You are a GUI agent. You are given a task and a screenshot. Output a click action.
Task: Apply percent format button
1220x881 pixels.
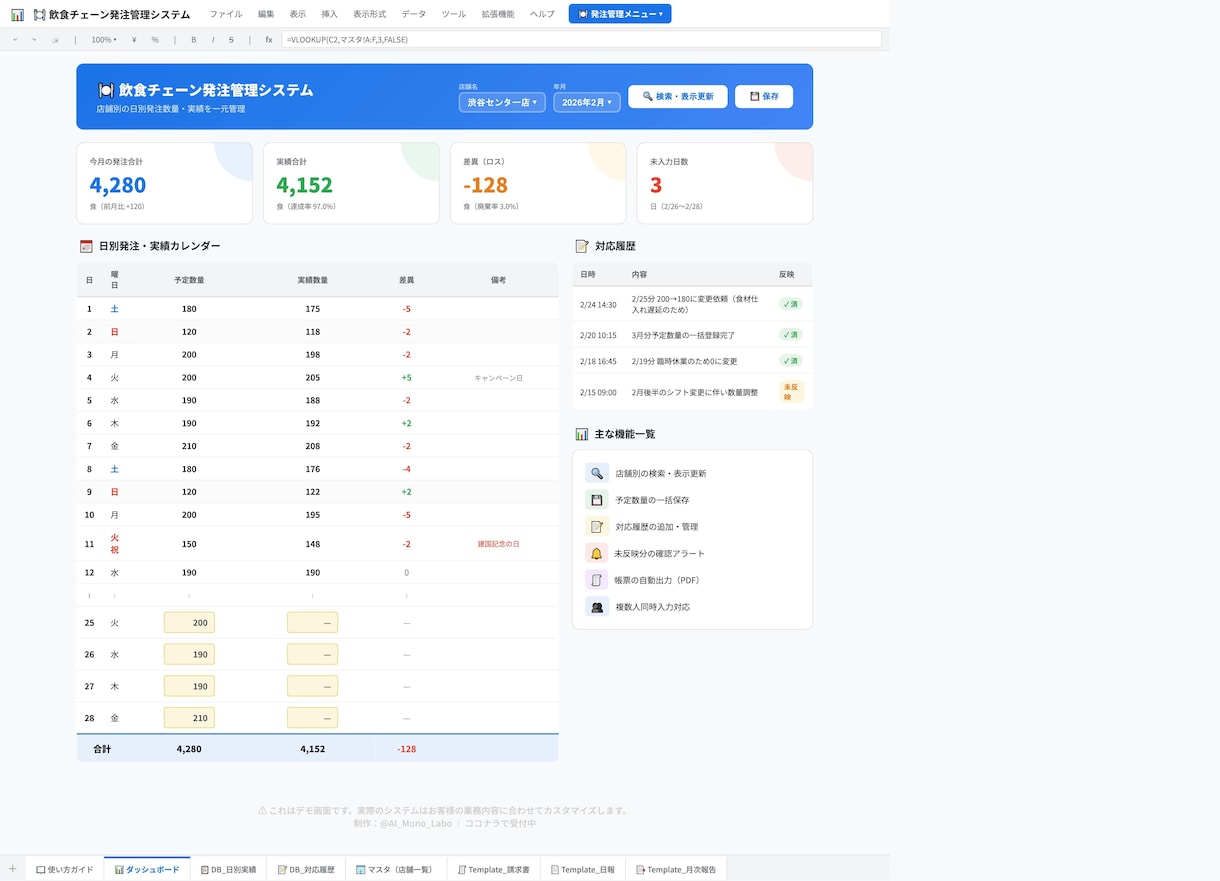155,40
